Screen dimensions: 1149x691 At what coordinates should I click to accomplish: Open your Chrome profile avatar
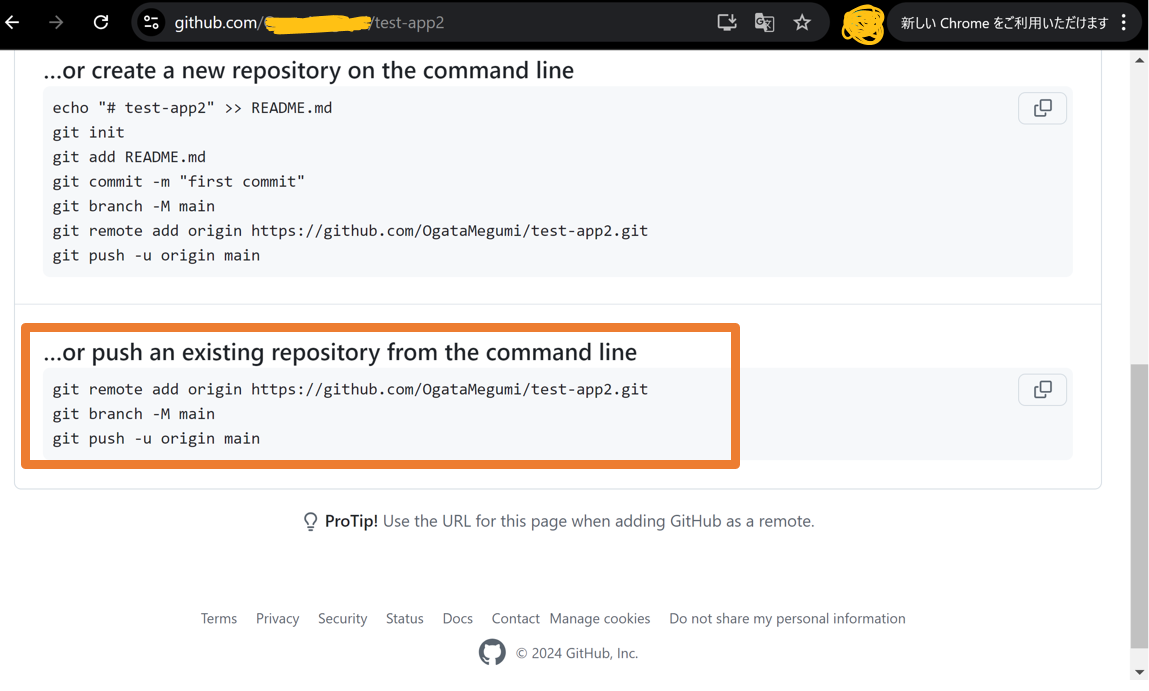(x=862, y=22)
